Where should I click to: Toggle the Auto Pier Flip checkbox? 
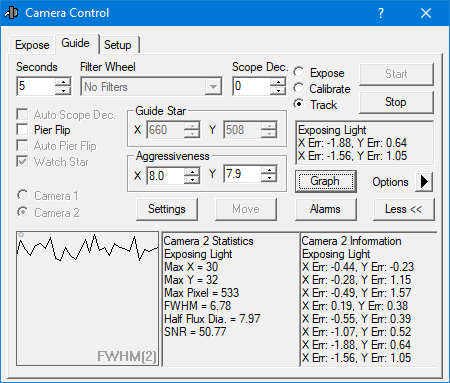tap(22, 146)
